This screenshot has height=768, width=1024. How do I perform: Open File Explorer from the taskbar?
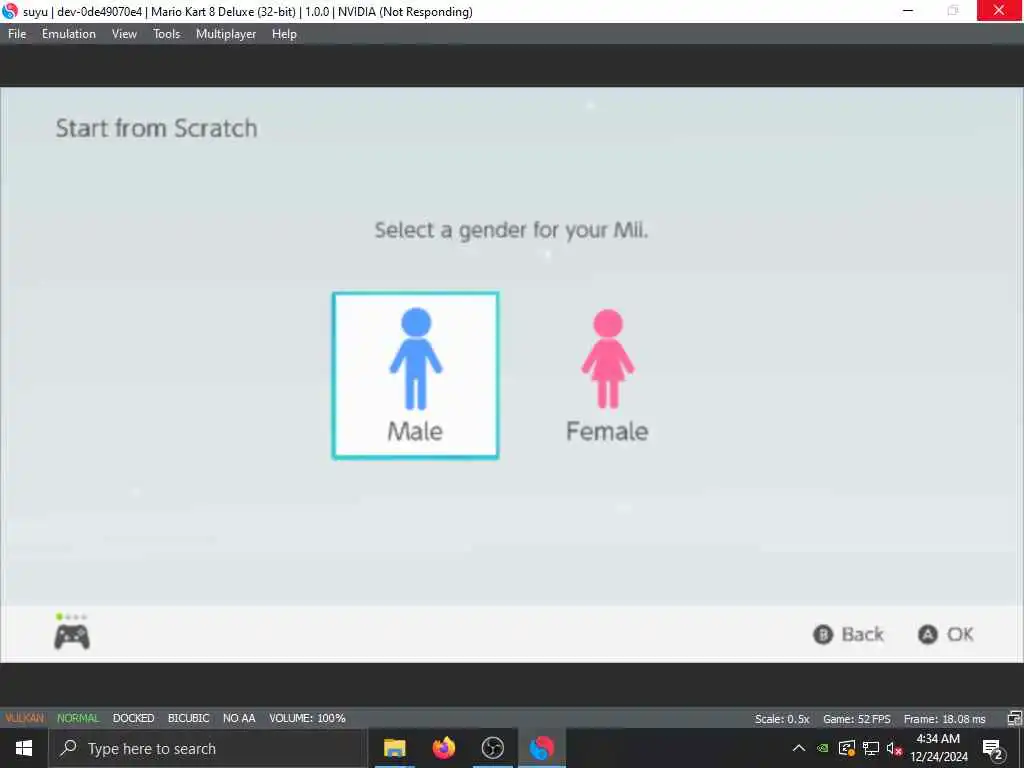point(394,748)
